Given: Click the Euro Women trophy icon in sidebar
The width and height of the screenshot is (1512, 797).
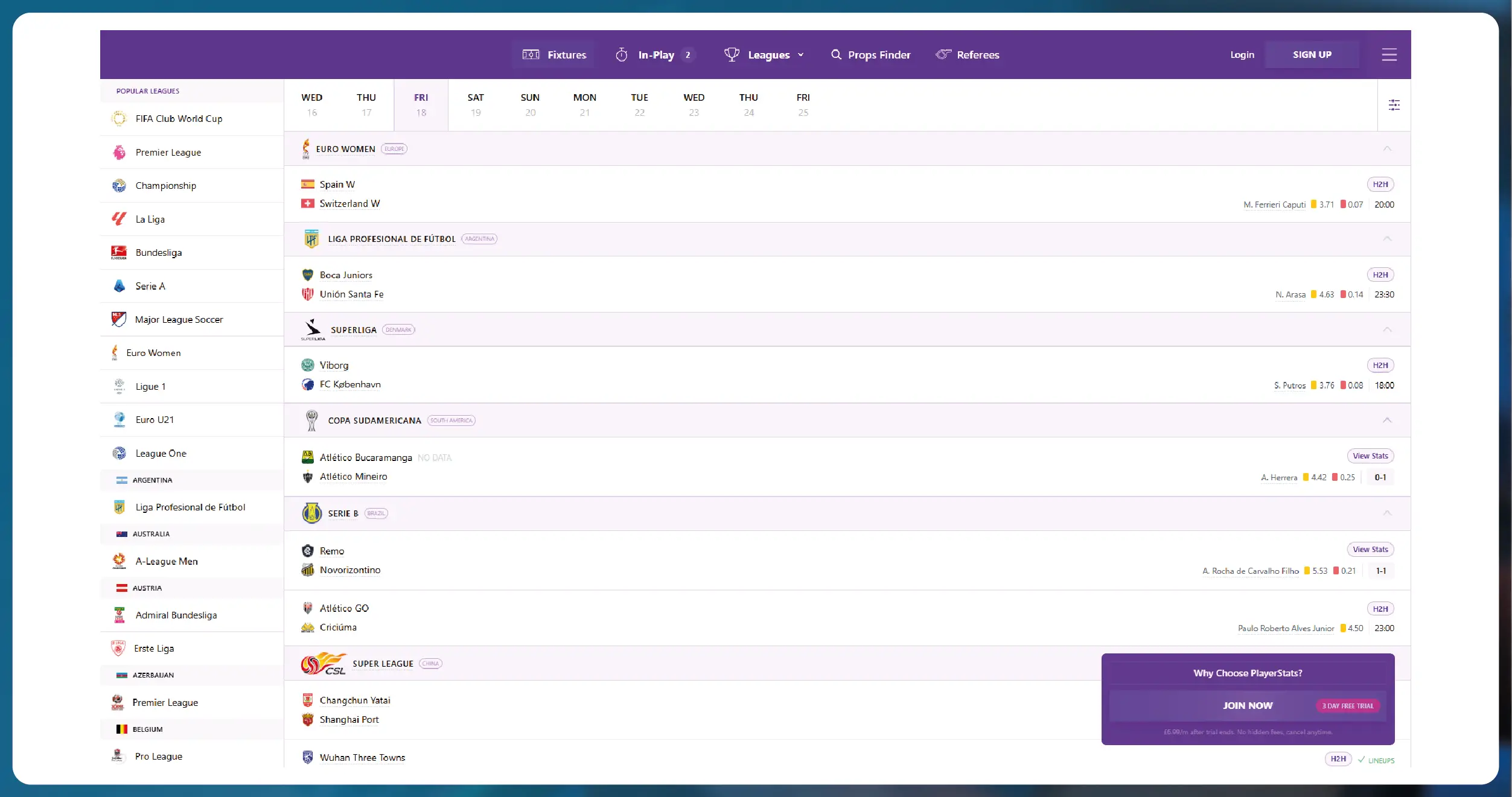Looking at the screenshot, I should coord(115,352).
